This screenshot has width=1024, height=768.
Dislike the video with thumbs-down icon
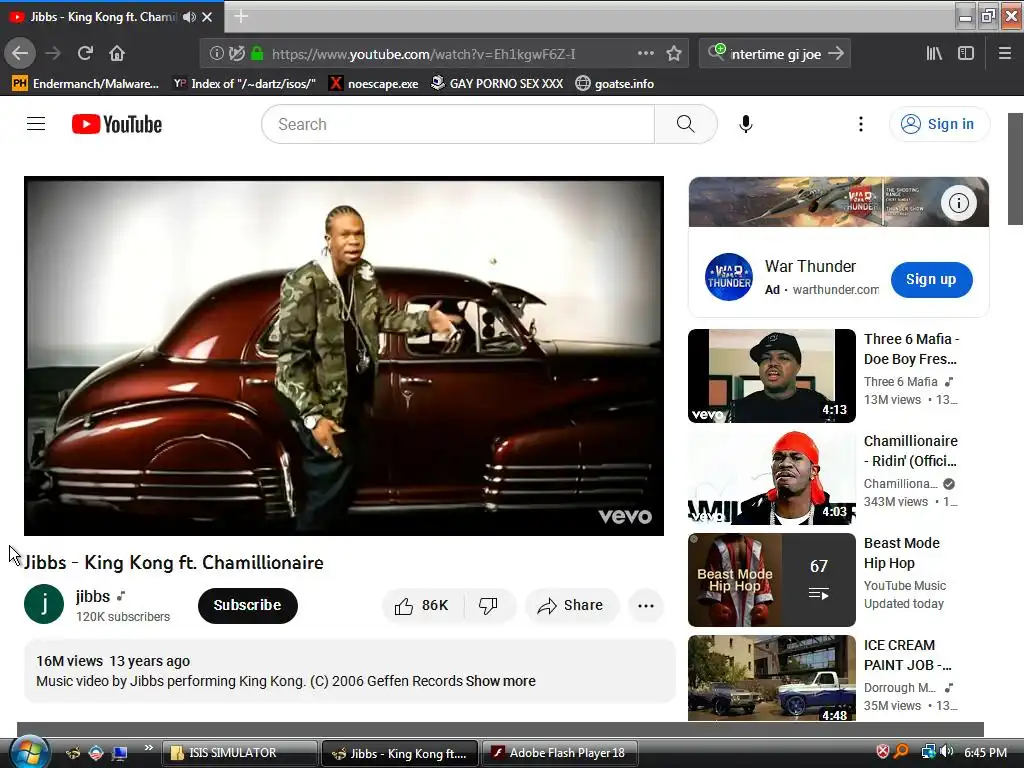point(488,606)
